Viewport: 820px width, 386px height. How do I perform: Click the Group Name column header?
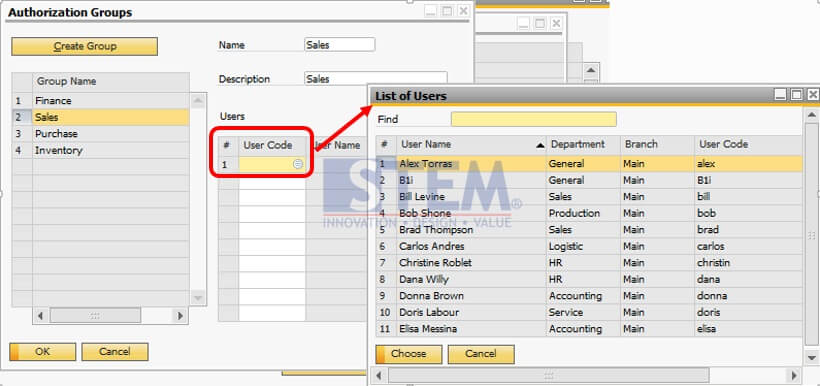coord(111,82)
